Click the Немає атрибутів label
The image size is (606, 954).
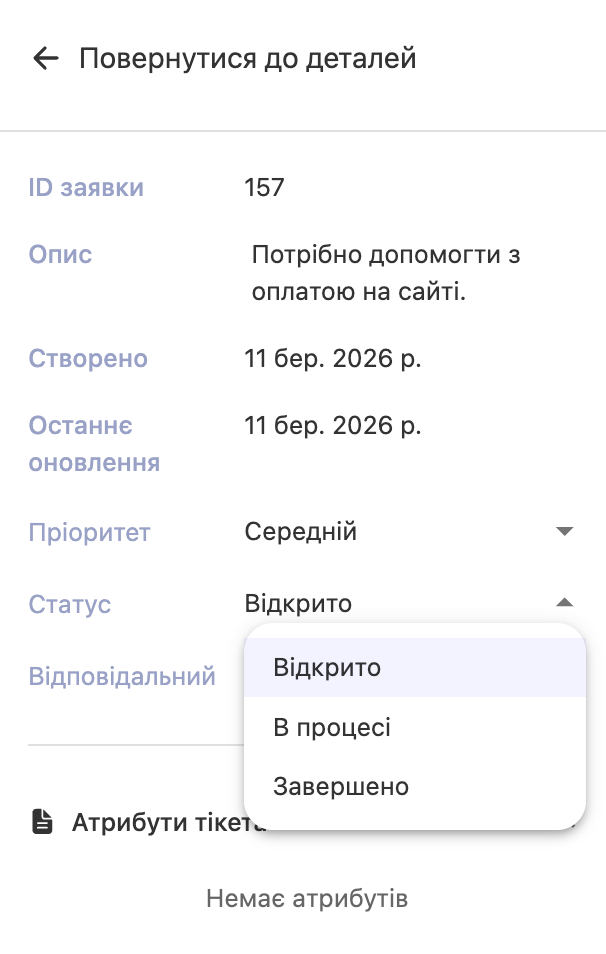(x=307, y=897)
